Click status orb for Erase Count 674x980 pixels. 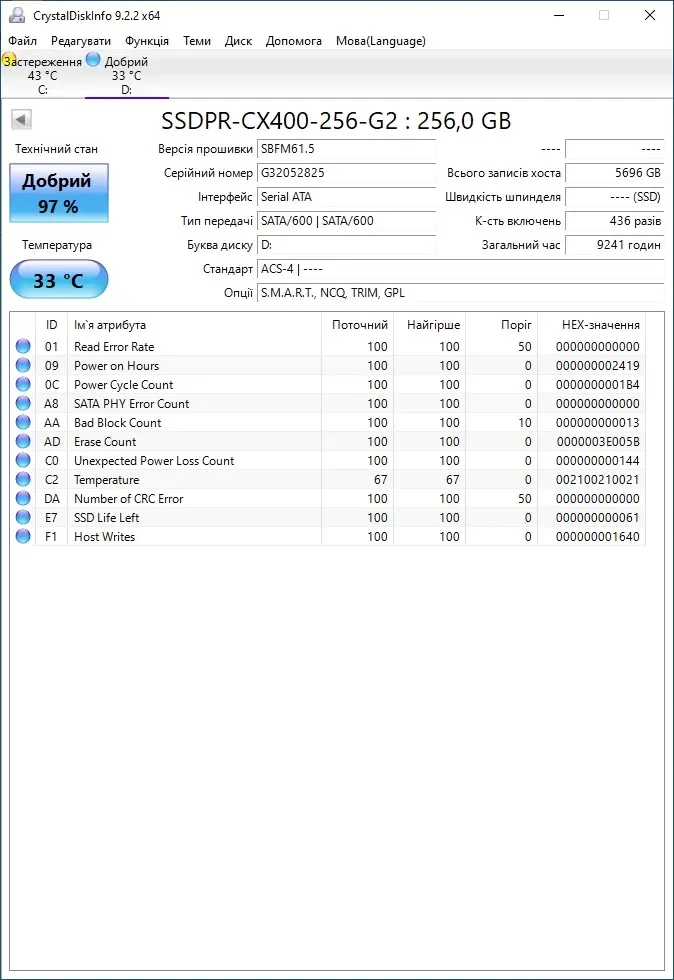click(23, 441)
